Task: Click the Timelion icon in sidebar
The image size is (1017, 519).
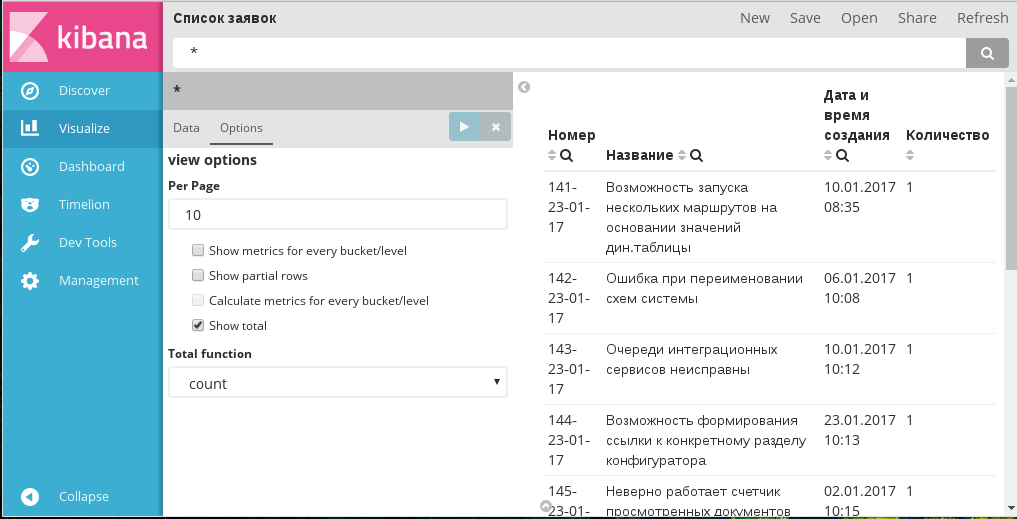Action: coord(30,205)
